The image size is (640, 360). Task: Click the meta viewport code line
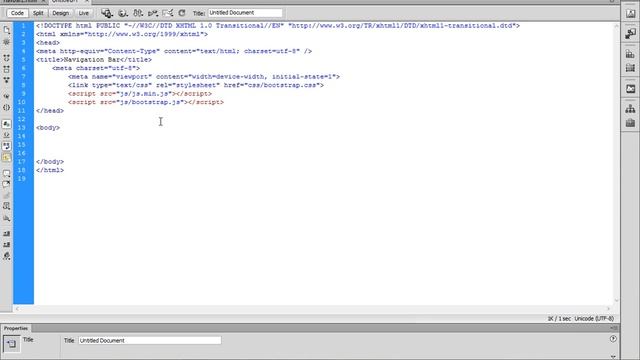[x=204, y=77]
